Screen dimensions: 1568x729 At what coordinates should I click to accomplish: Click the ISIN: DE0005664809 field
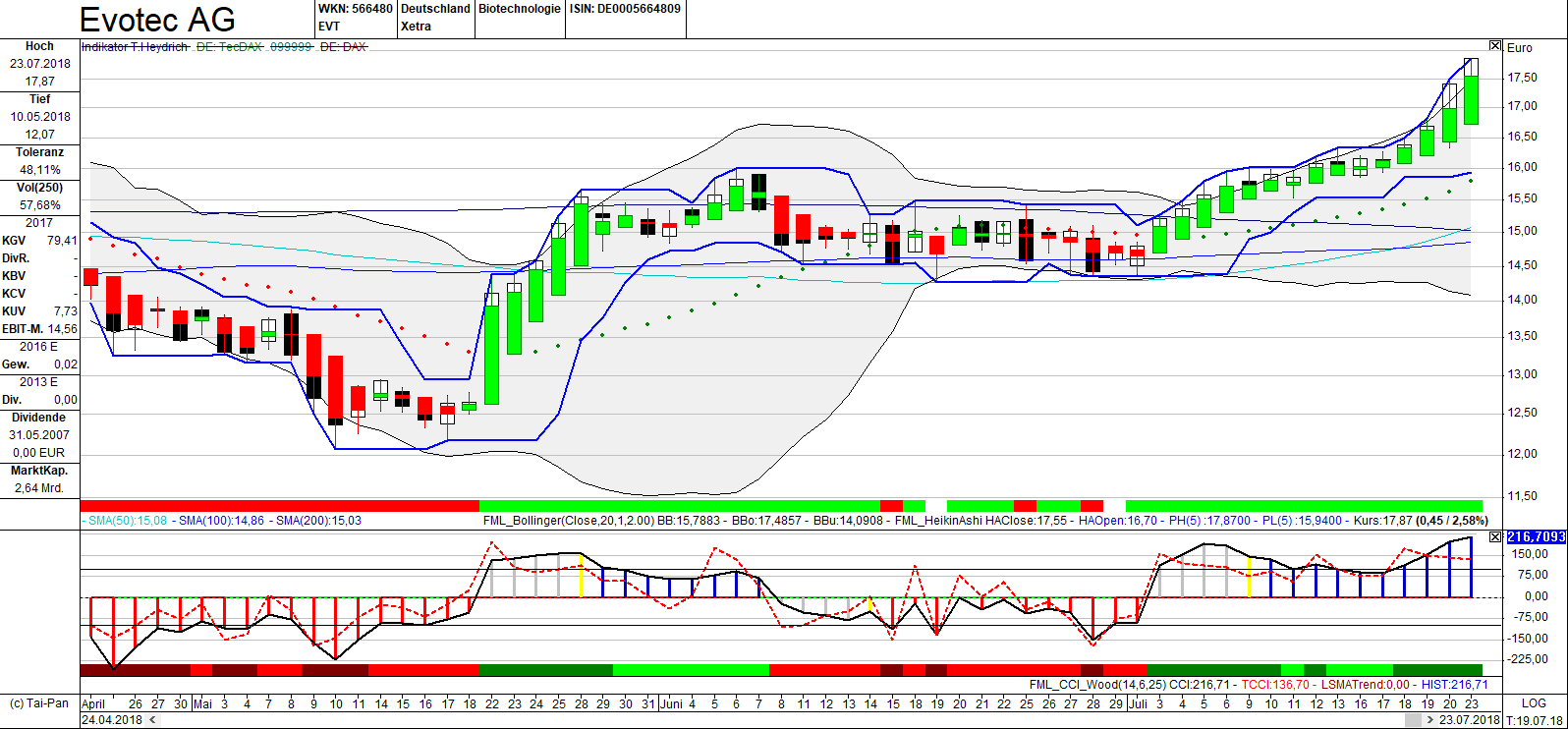pos(625,9)
